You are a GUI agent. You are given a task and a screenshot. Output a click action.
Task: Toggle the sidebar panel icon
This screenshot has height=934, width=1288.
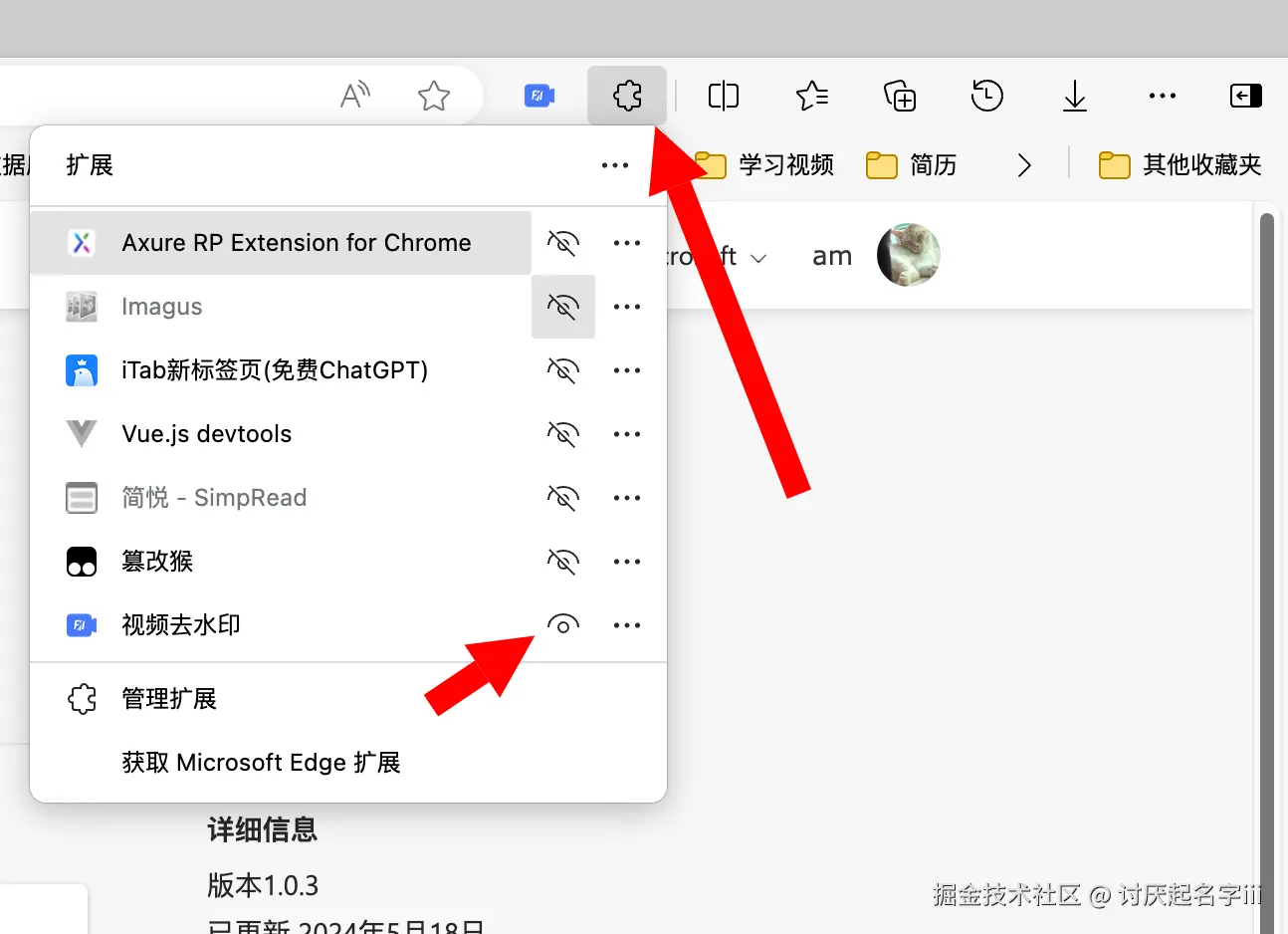tap(1246, 96)
